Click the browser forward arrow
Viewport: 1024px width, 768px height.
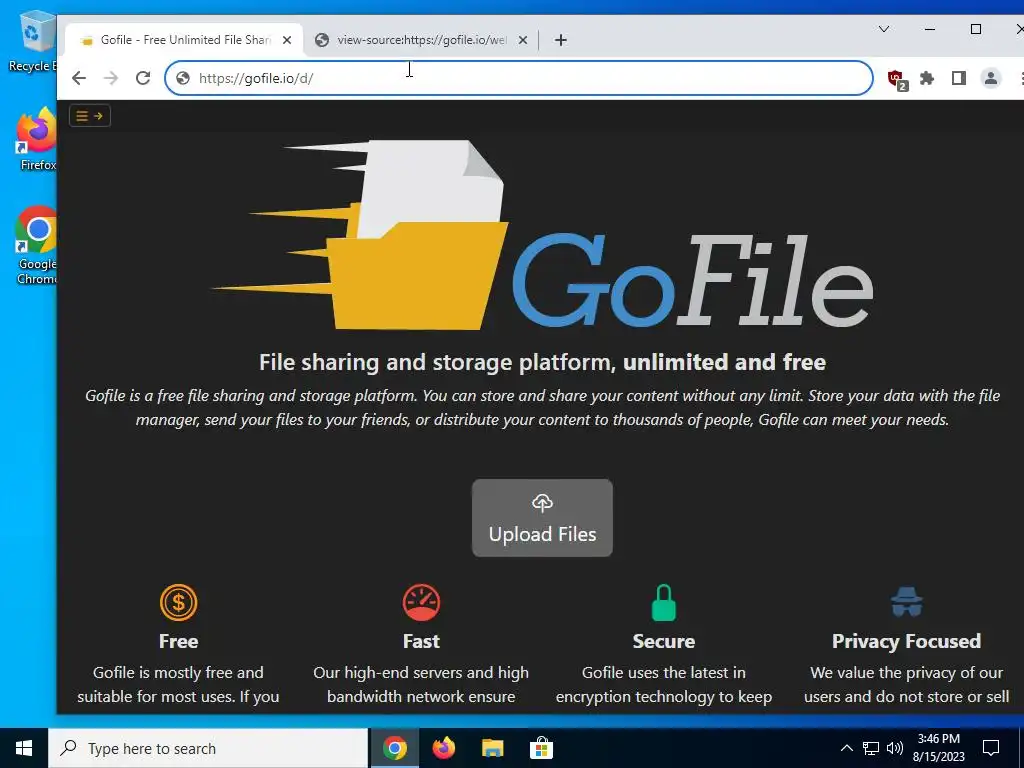(111, 78)
